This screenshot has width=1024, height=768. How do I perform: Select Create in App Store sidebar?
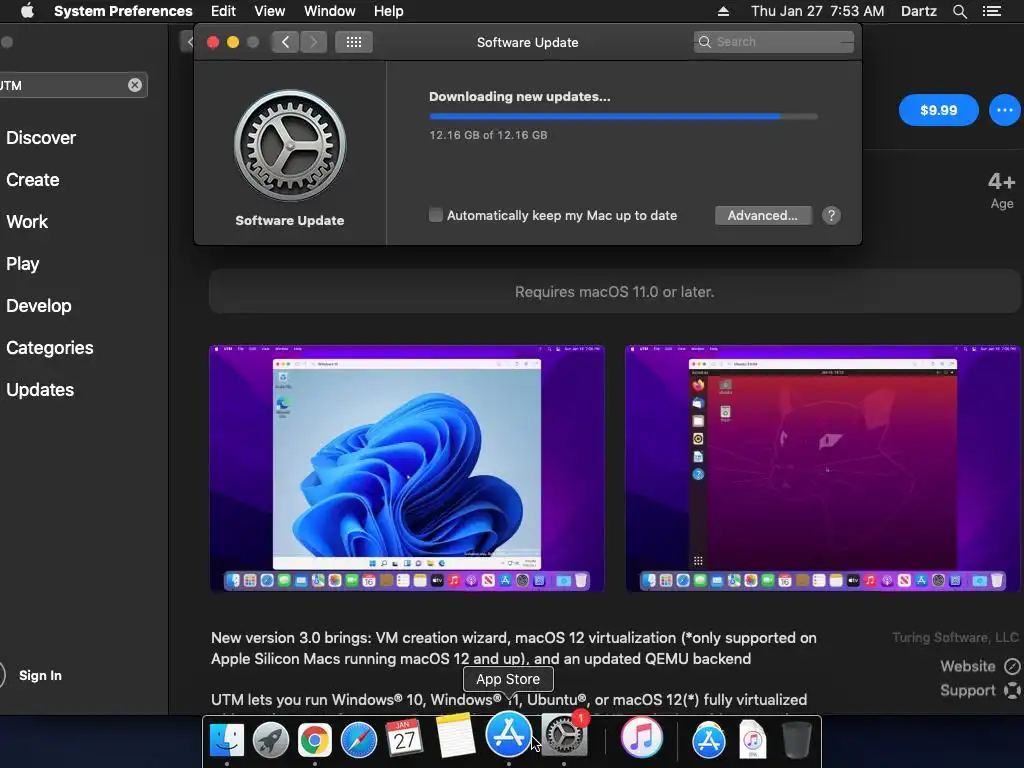(x=33, y=180)
